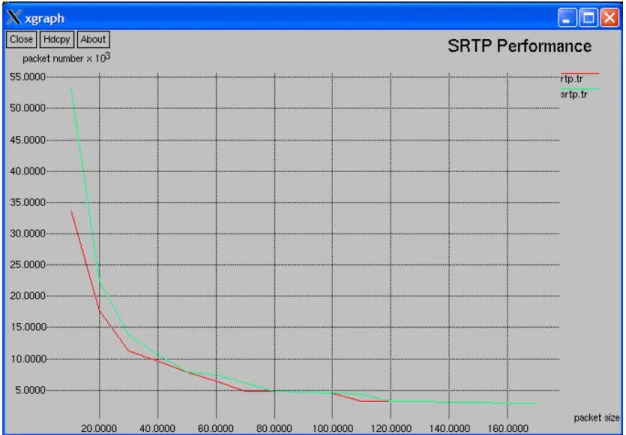The height and width of the screenshot is (435, 626).
Task: Select the srtp.tr legend label
Action: pos(574,95)
